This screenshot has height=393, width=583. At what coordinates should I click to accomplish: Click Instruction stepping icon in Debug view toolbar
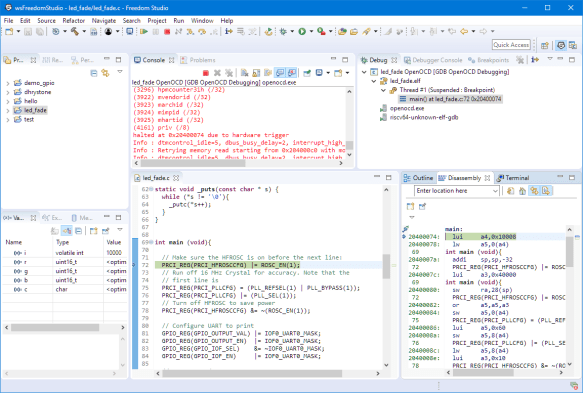coord(535,59)
